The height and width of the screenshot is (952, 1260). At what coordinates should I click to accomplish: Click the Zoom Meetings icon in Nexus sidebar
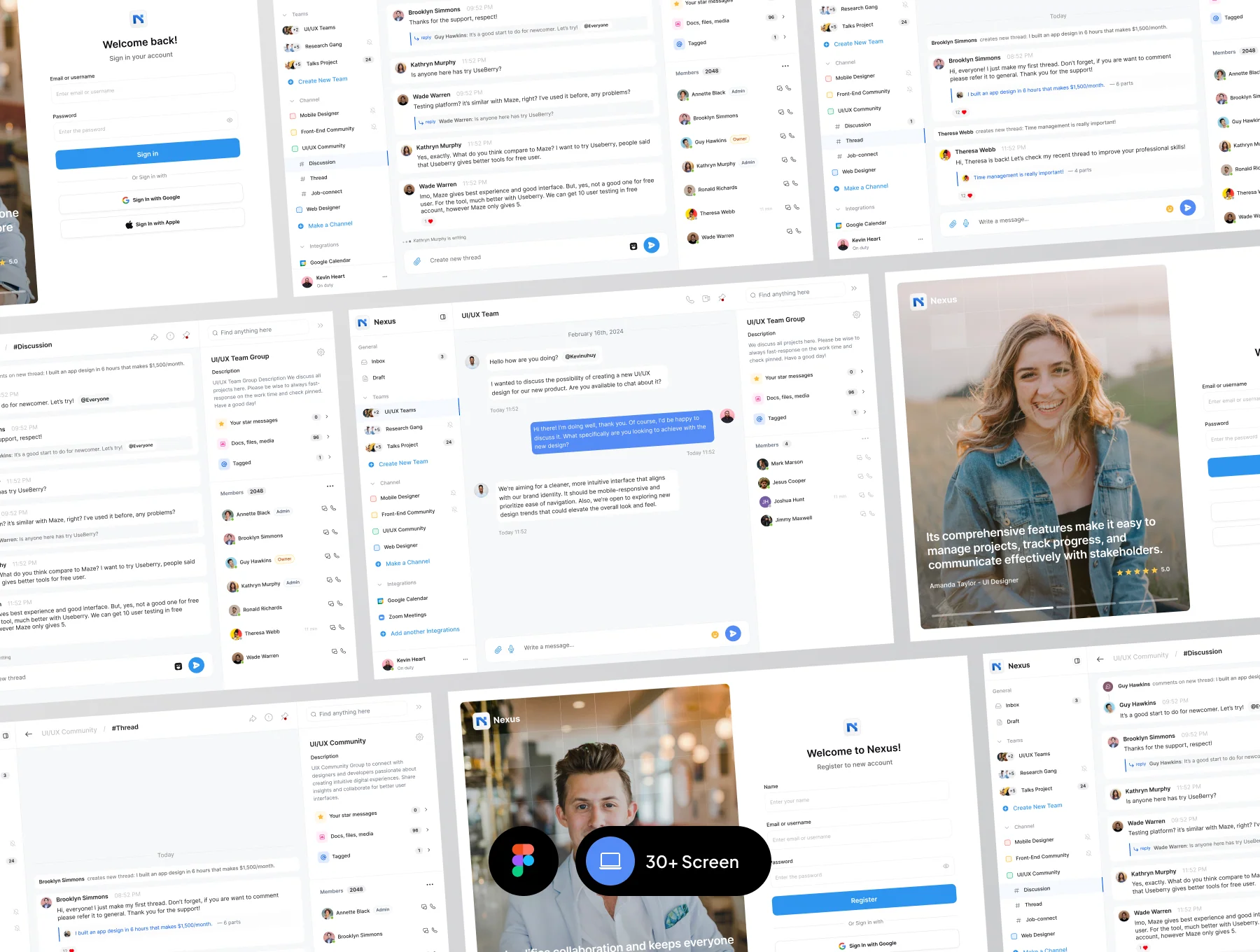(381, 617)
